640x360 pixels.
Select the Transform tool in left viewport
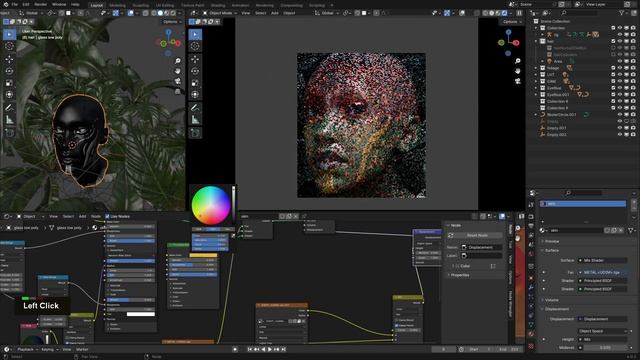point(9,95)
